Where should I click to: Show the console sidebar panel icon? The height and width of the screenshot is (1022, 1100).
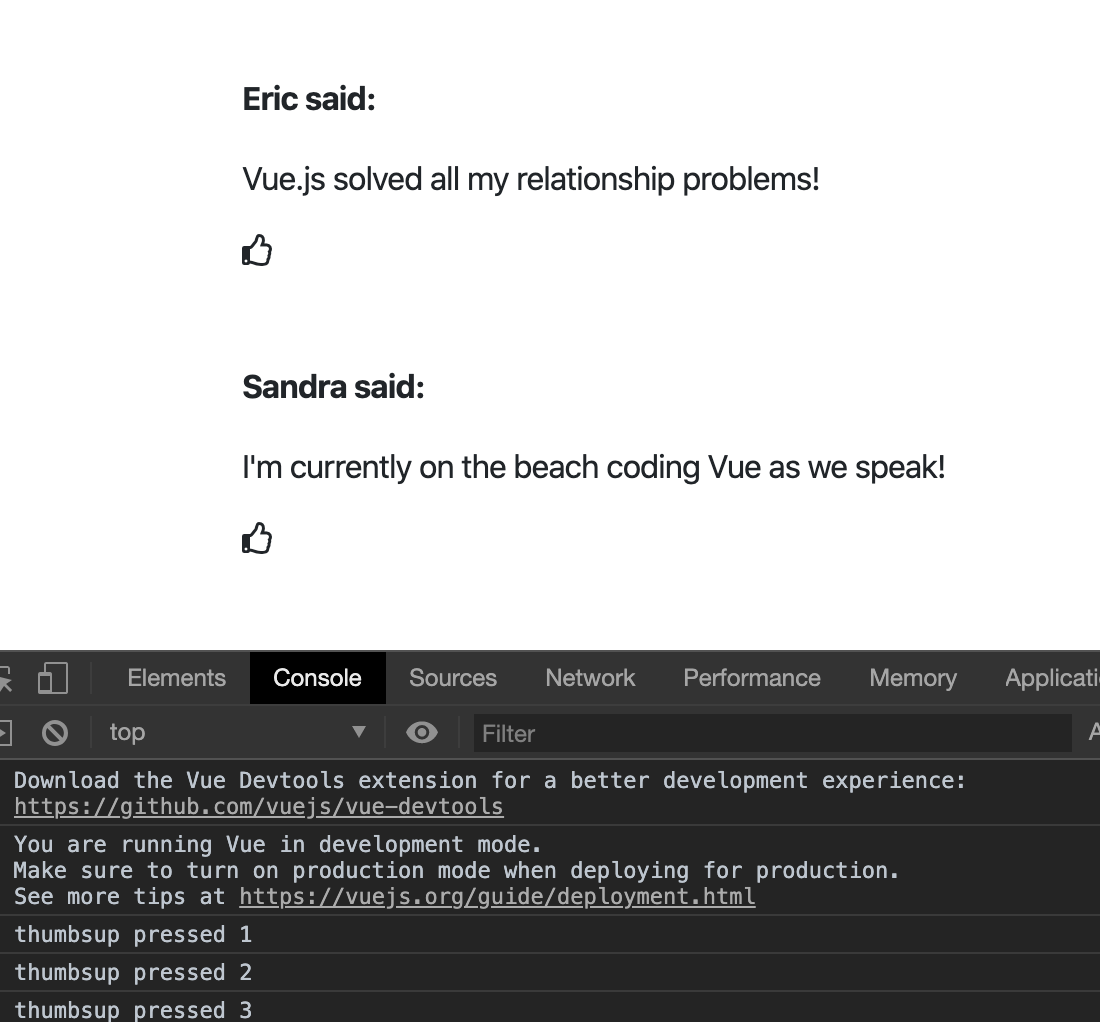[x=4, y=733]
